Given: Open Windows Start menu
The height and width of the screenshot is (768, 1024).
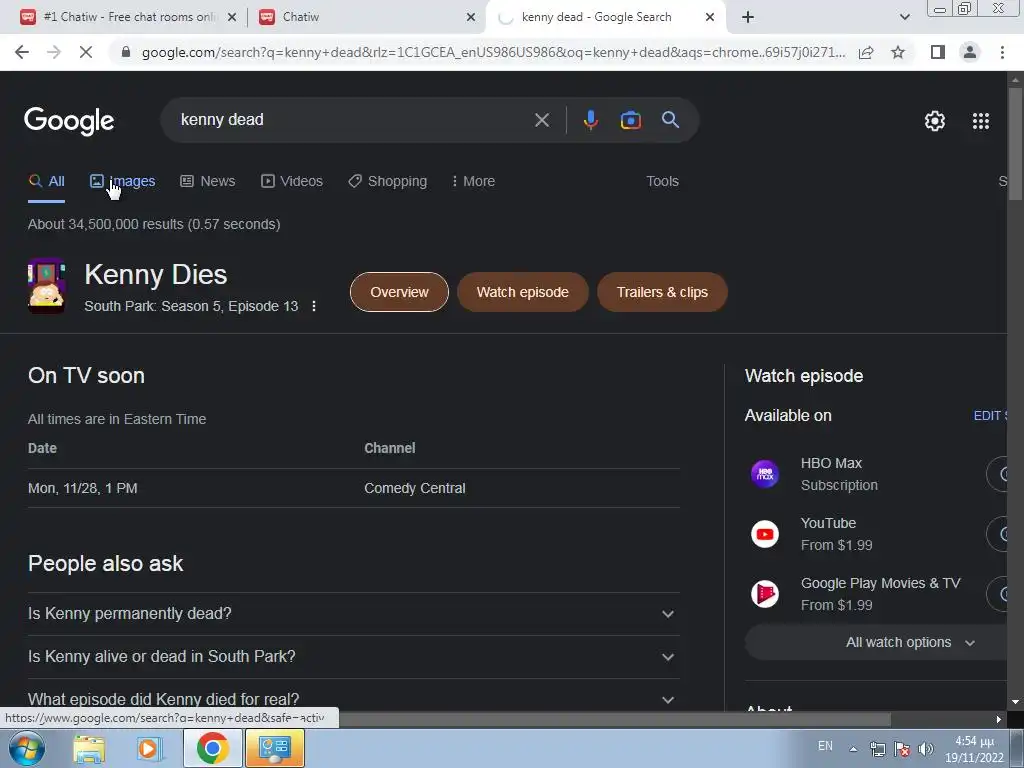Looking at the screenshot, I should tap(27, 748).
